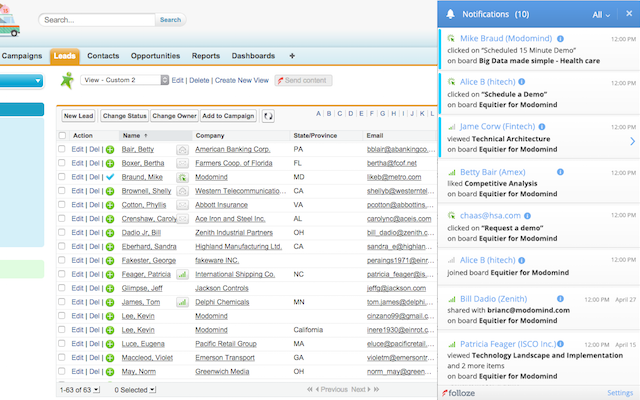Check the box for James, Tom
This screenshot has height=400, width=640.
[62, 302]
